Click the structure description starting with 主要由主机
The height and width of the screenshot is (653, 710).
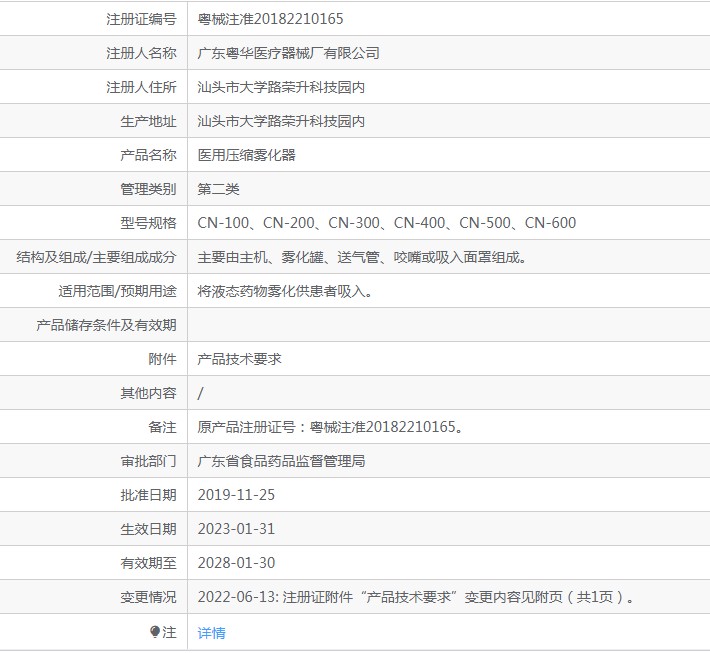point(362,257)
